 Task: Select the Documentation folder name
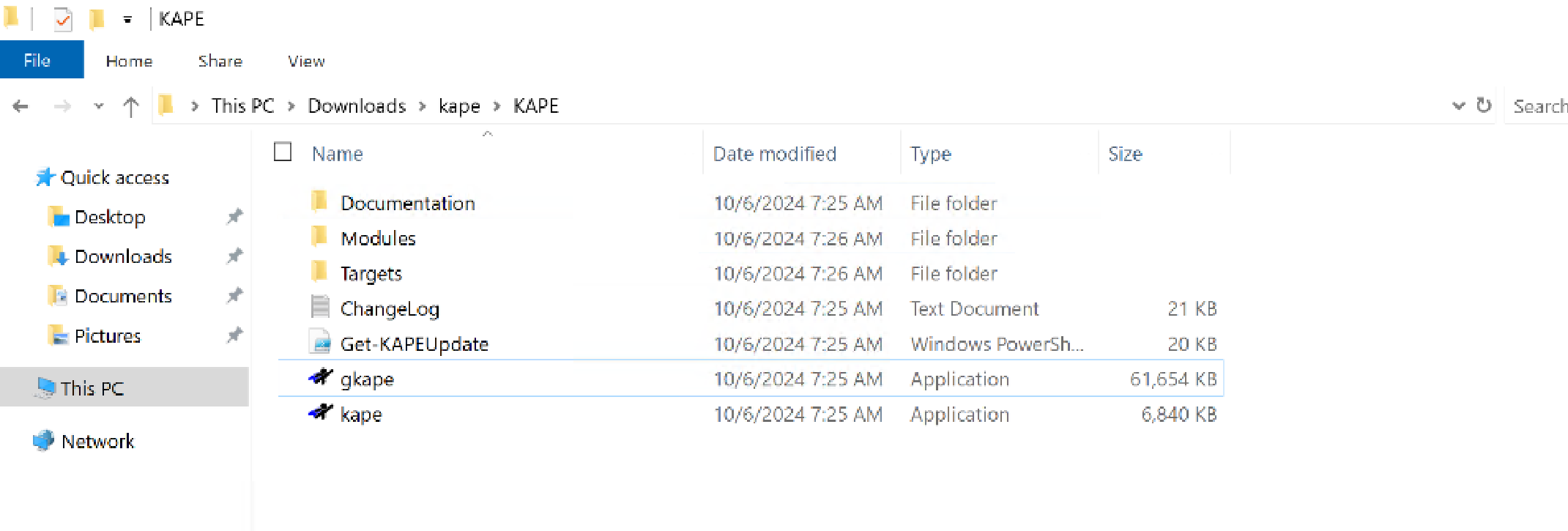click(x=408, y=203)
